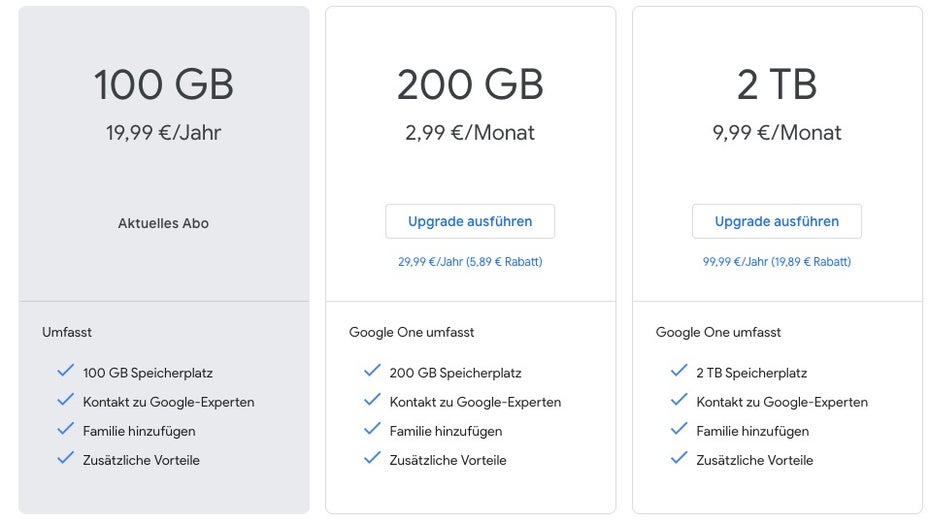Click Google One umfasst in 2 TB card
The width and height of the screenshot is (930, 523).
tap(718, 332)
